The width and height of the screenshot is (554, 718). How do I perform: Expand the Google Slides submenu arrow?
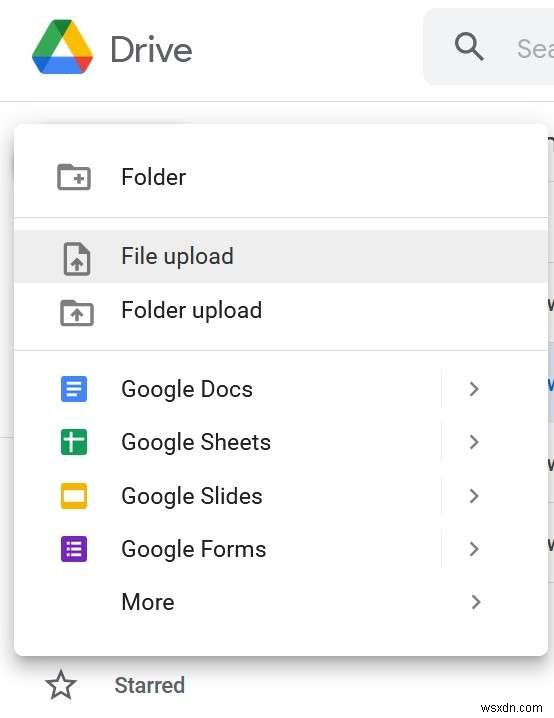coord(474,495)
